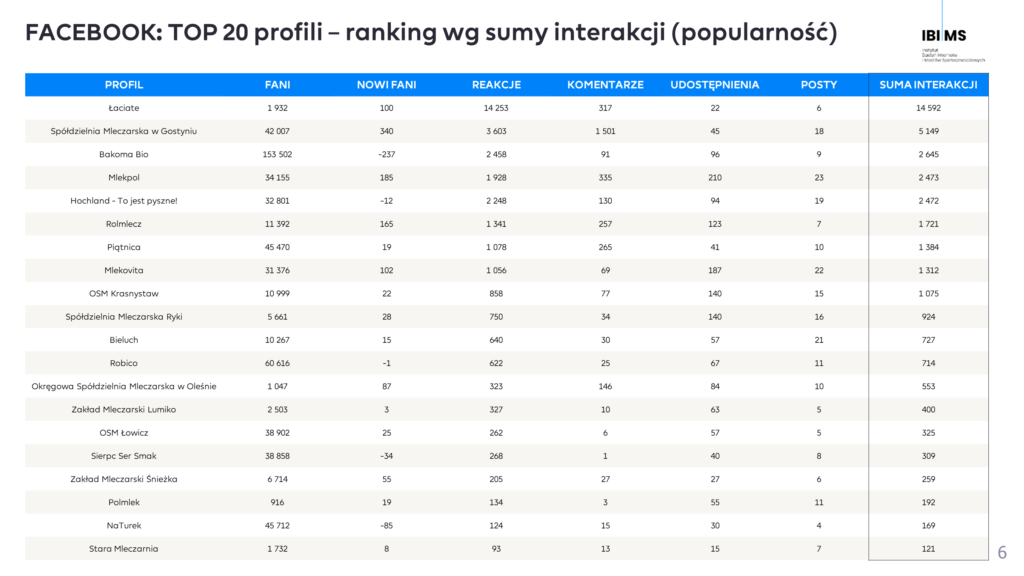
Task: Click the Stara Mleczarnia profile name
Action: 123,549
